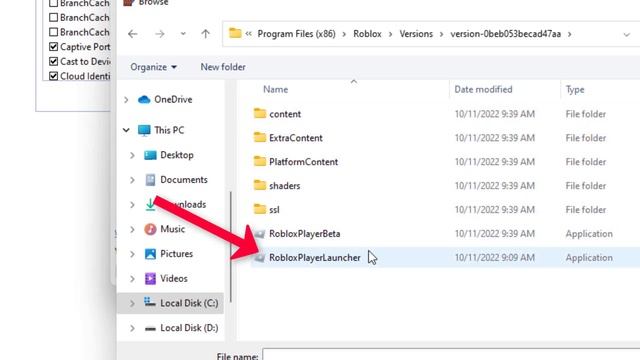Sort by Name column header

(x=276, y=89)
